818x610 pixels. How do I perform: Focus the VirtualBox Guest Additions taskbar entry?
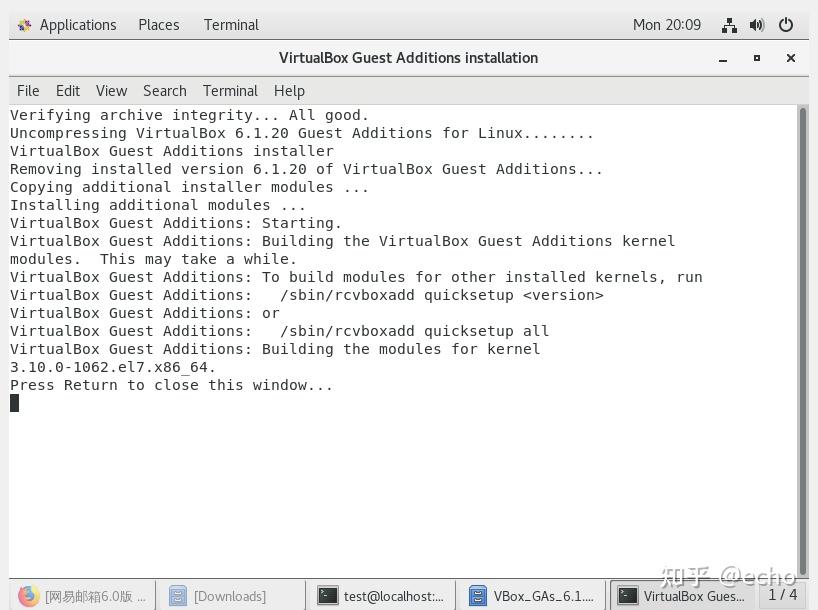(x=683, y=595)
